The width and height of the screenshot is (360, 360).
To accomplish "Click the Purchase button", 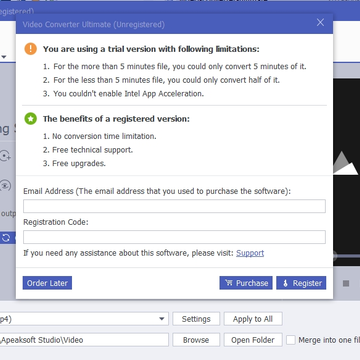I will (246, 283).
